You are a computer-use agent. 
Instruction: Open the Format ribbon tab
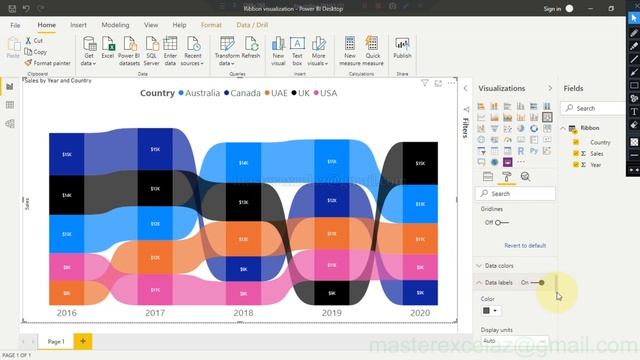pyautogui.click(x=211, y=25)
